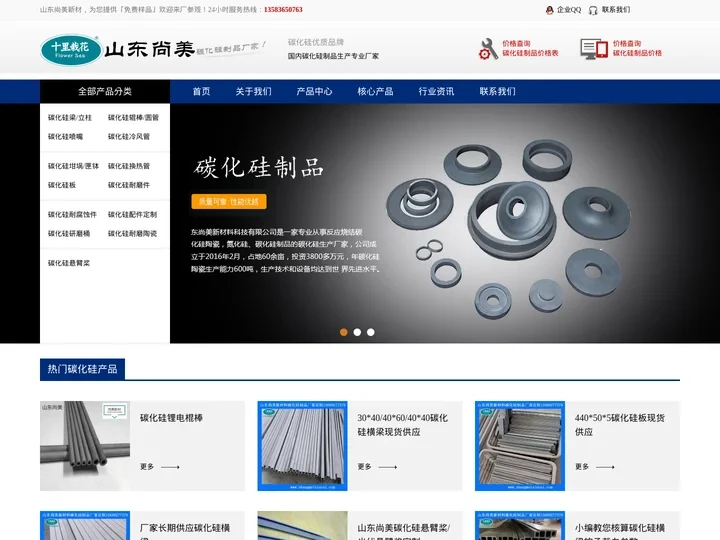Open the top-bar 联系我们 link
This screenshot has width=720, height=540.
[616, 10]
